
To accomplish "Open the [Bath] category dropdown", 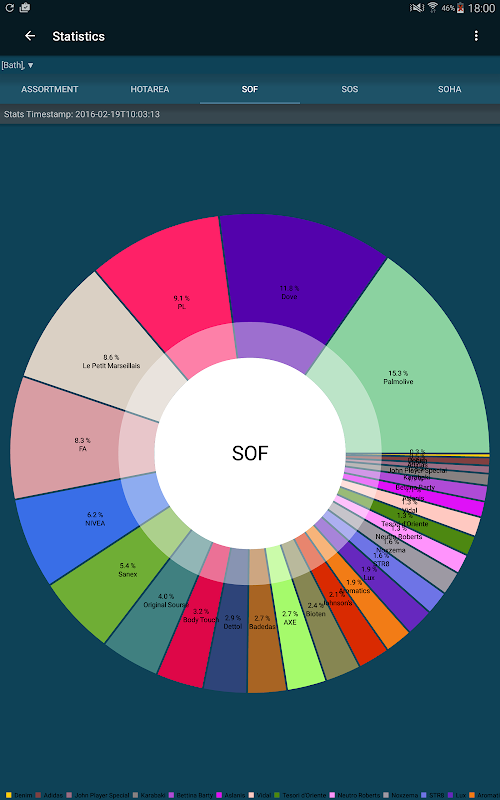I will pos(18,65).
